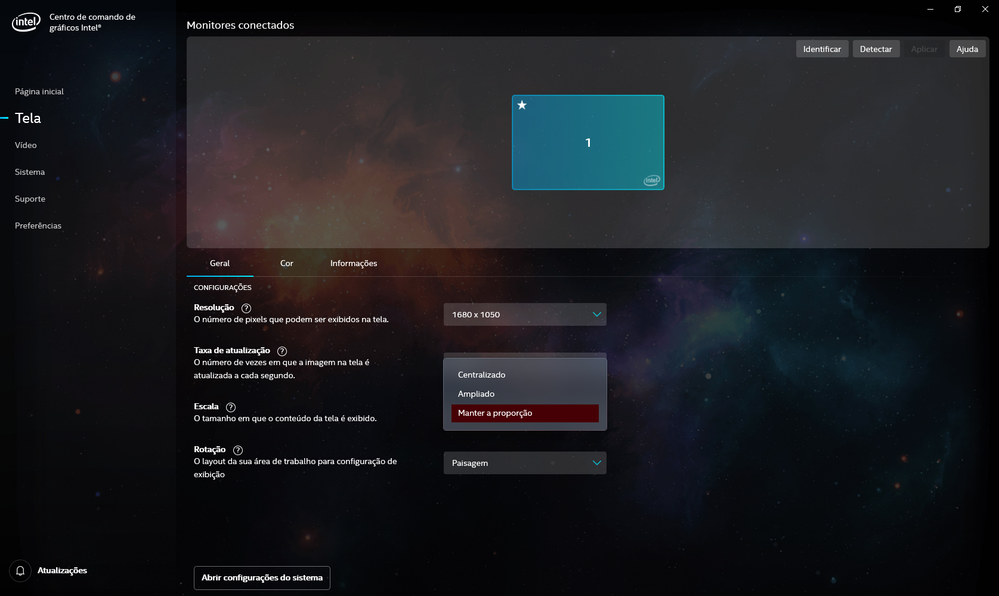The width and height of the screenshot is (999, 596).
Task: Open Ajuda help button
Action: (967, 49)
